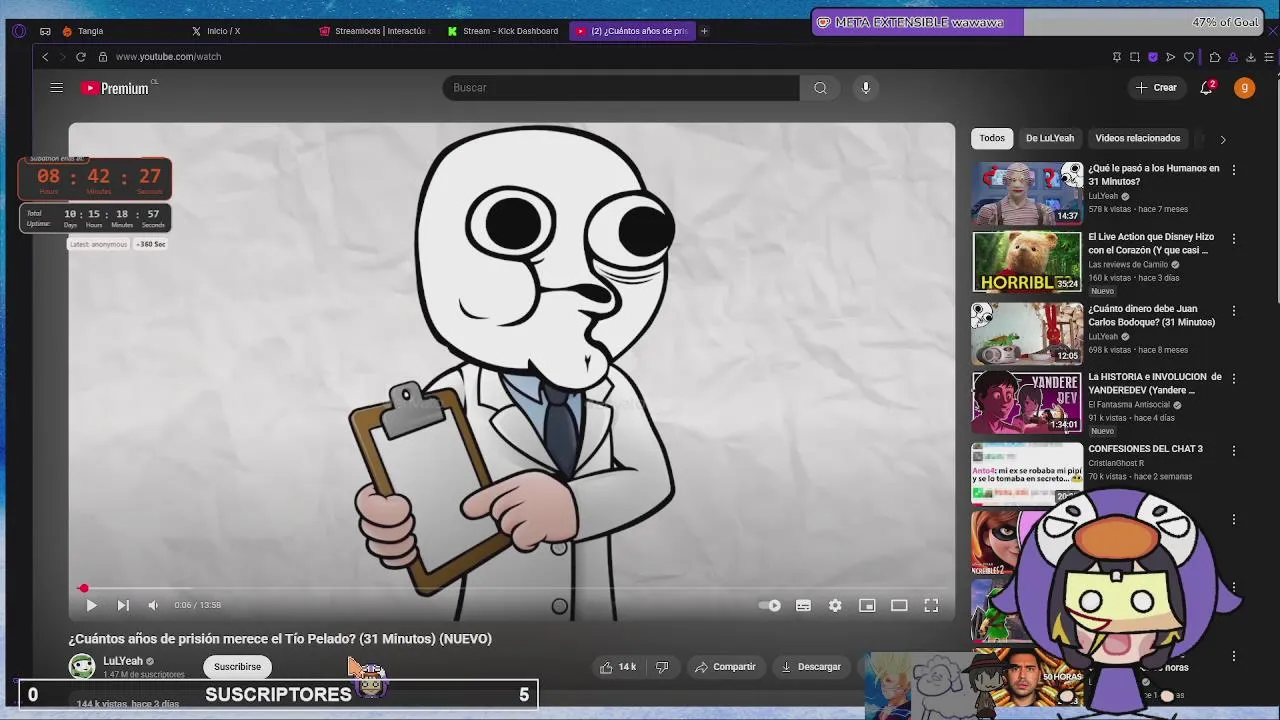Open the player settings gear
The width and height of the screenshot is (1280, 720).
pos(835,605)
